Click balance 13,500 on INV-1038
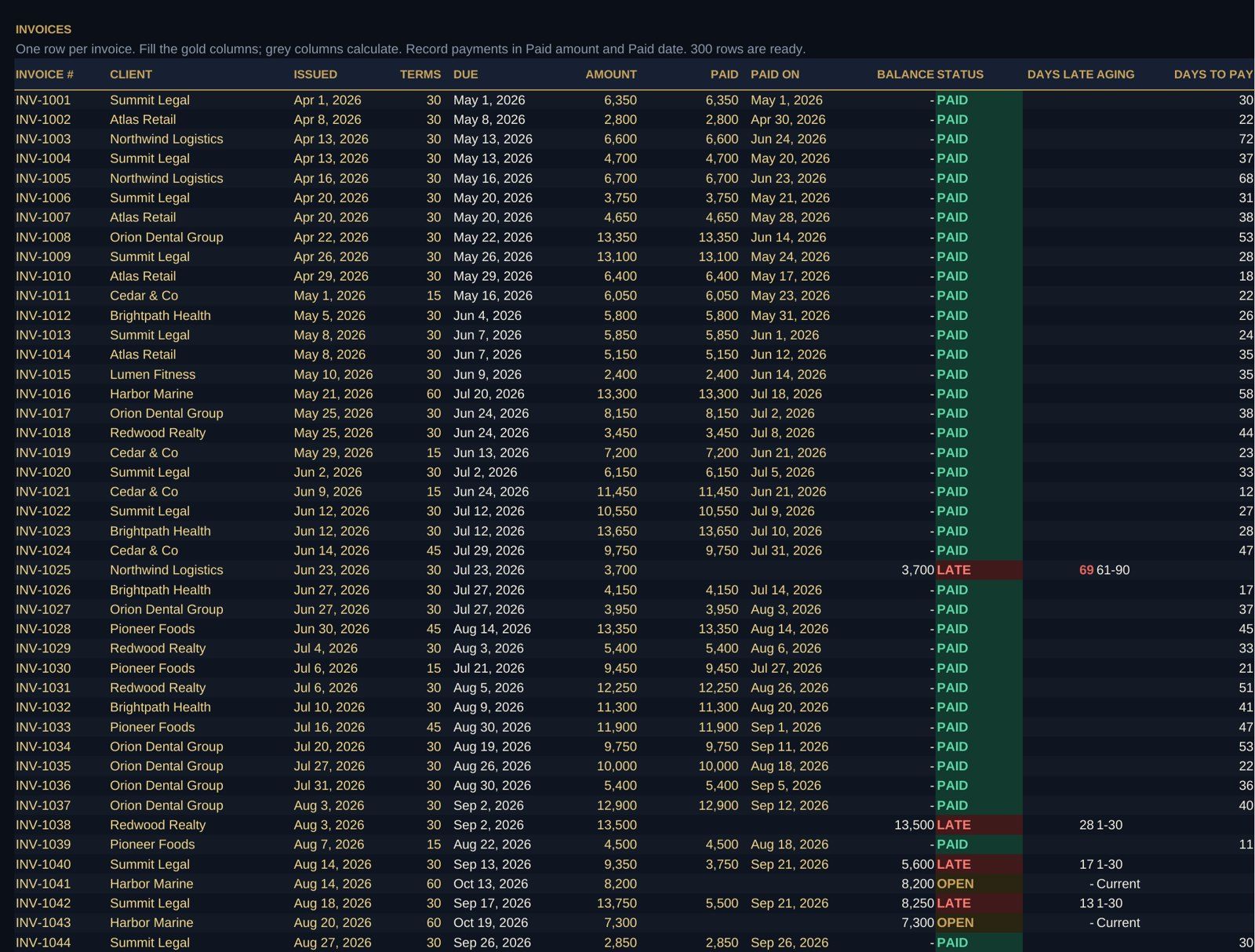 pyautogui.click(x=914, y=825)
